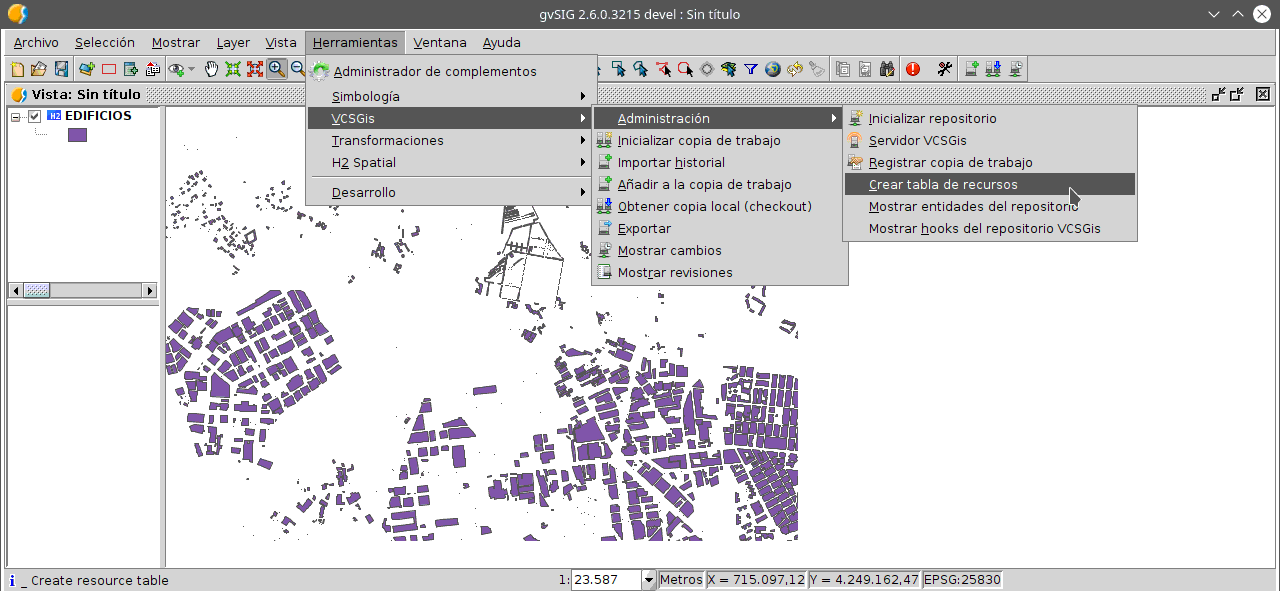This screenshot has height=591, width=1280.
Task: Click the scale input field showing 23.587
Action: [606, 580]
